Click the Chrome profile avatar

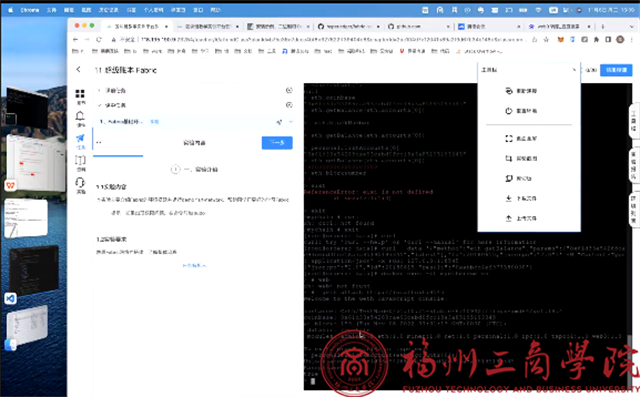(620, 40)
